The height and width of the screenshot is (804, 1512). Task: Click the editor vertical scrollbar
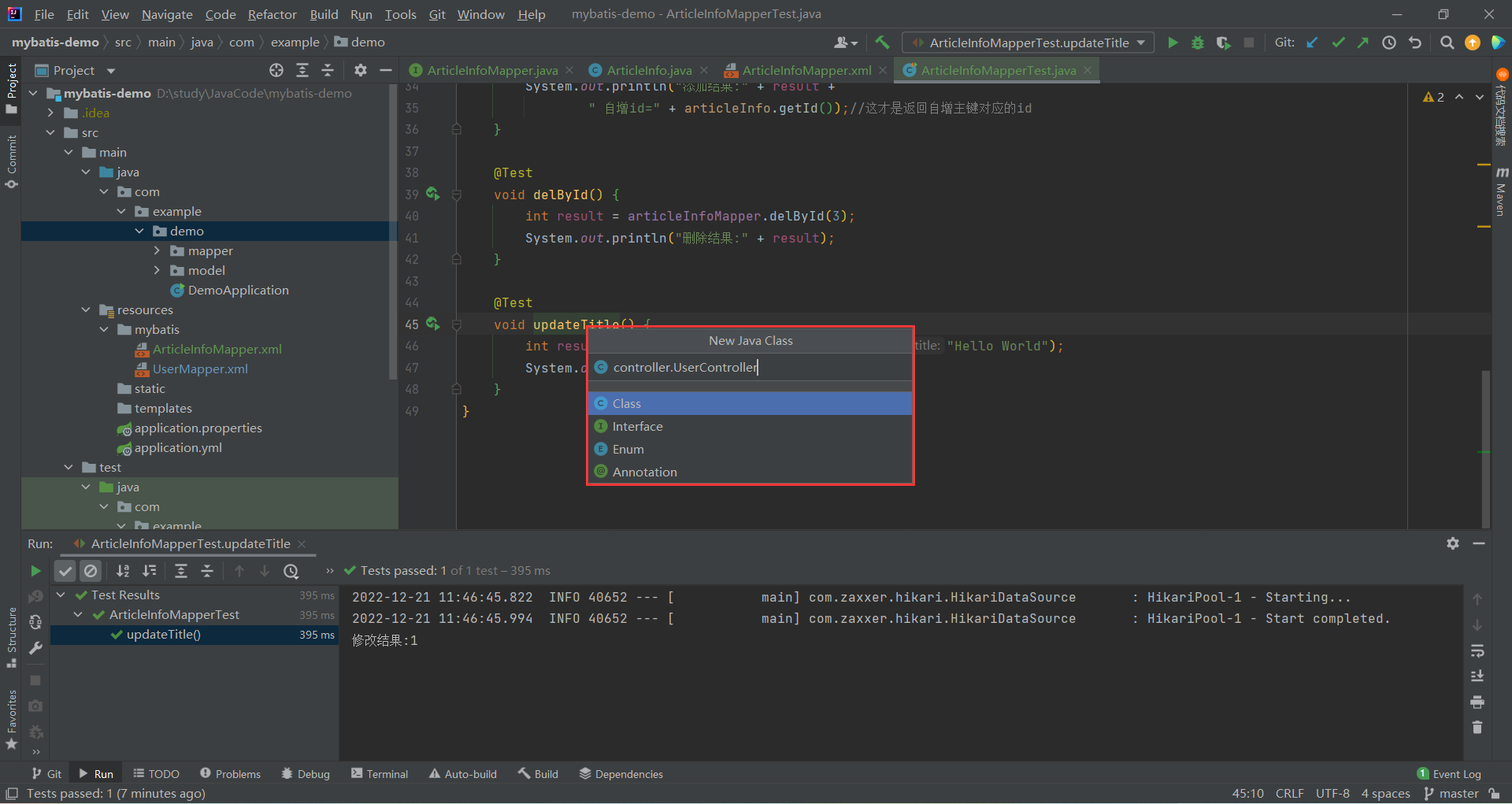coord(1486,449)
